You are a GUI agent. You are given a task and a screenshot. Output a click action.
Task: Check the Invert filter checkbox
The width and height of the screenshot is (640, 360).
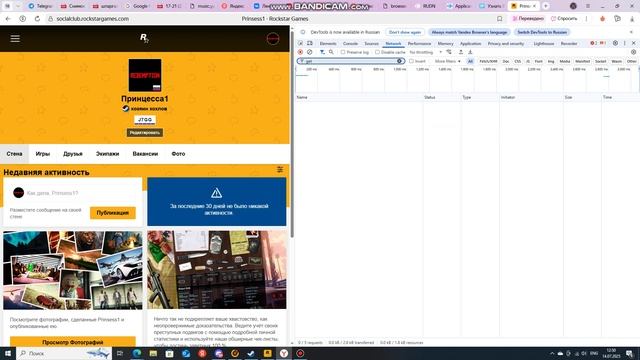(411, 61)
